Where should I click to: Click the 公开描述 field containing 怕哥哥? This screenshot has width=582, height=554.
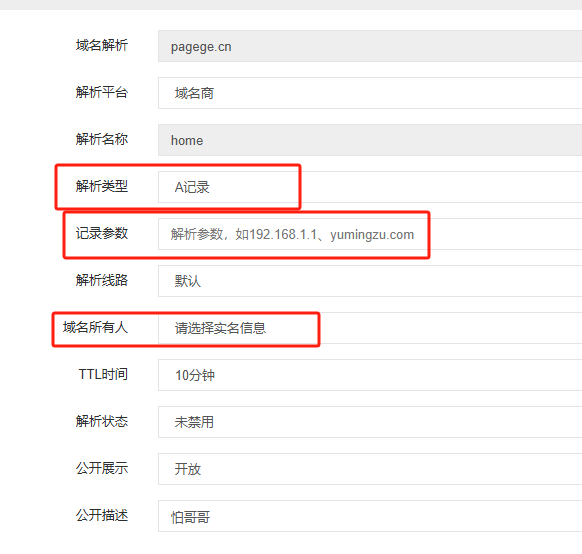370,516
